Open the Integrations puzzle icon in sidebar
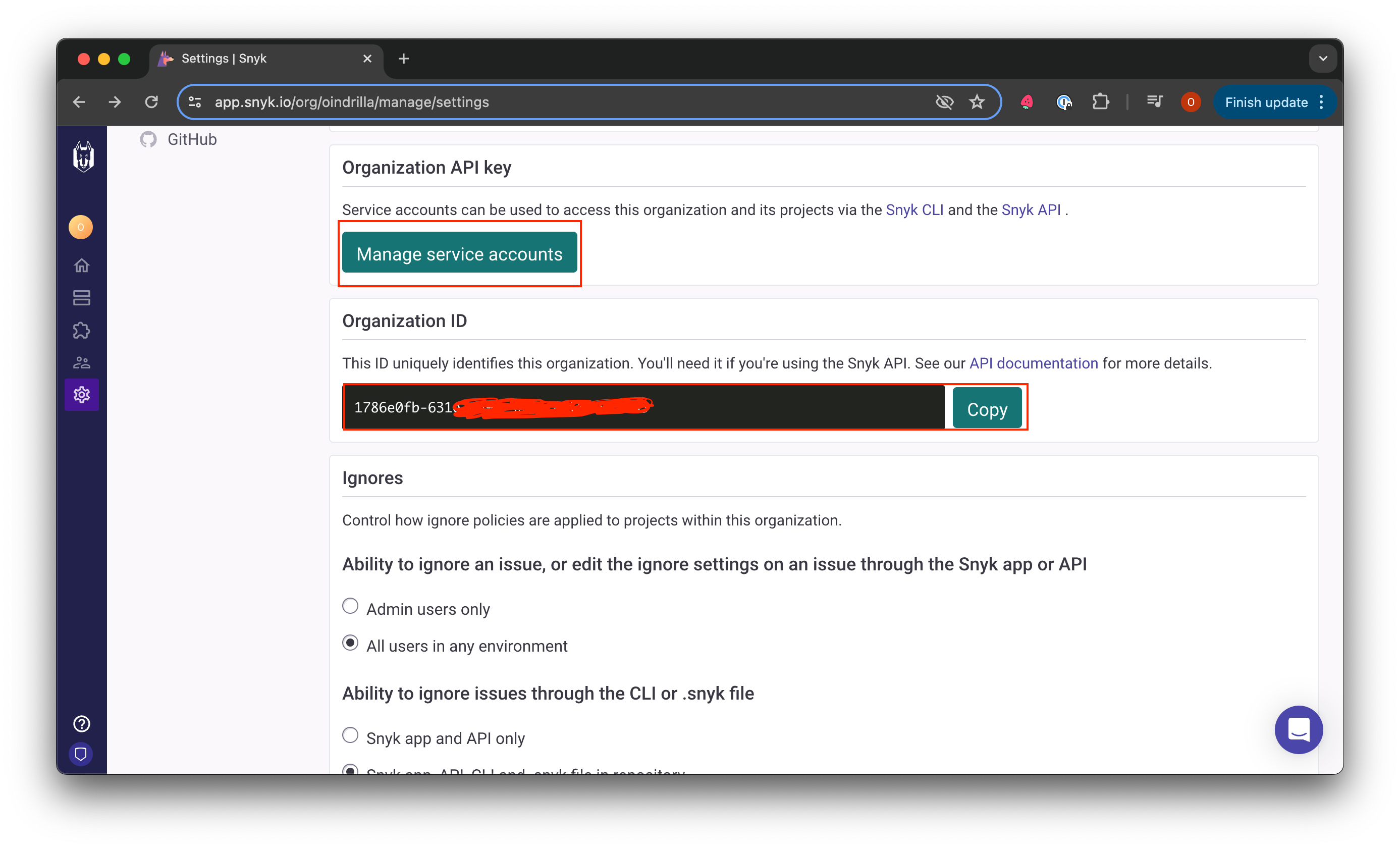This screenshot has height=849, width=1400. [81, 330]
